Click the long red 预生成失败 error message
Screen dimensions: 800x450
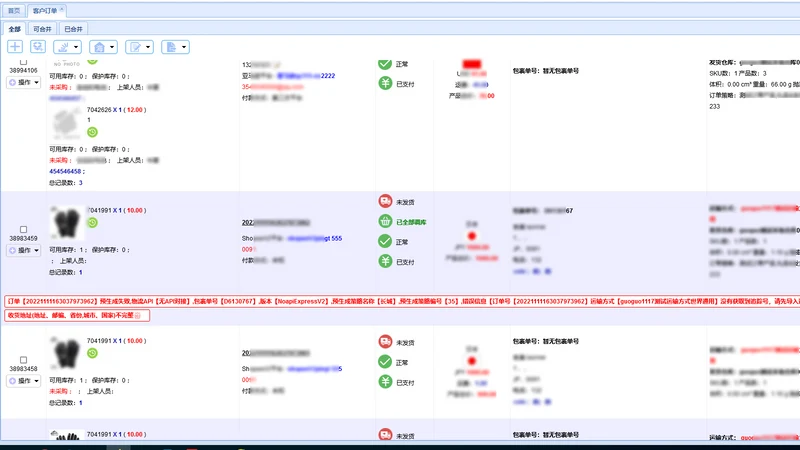(403, 302)
